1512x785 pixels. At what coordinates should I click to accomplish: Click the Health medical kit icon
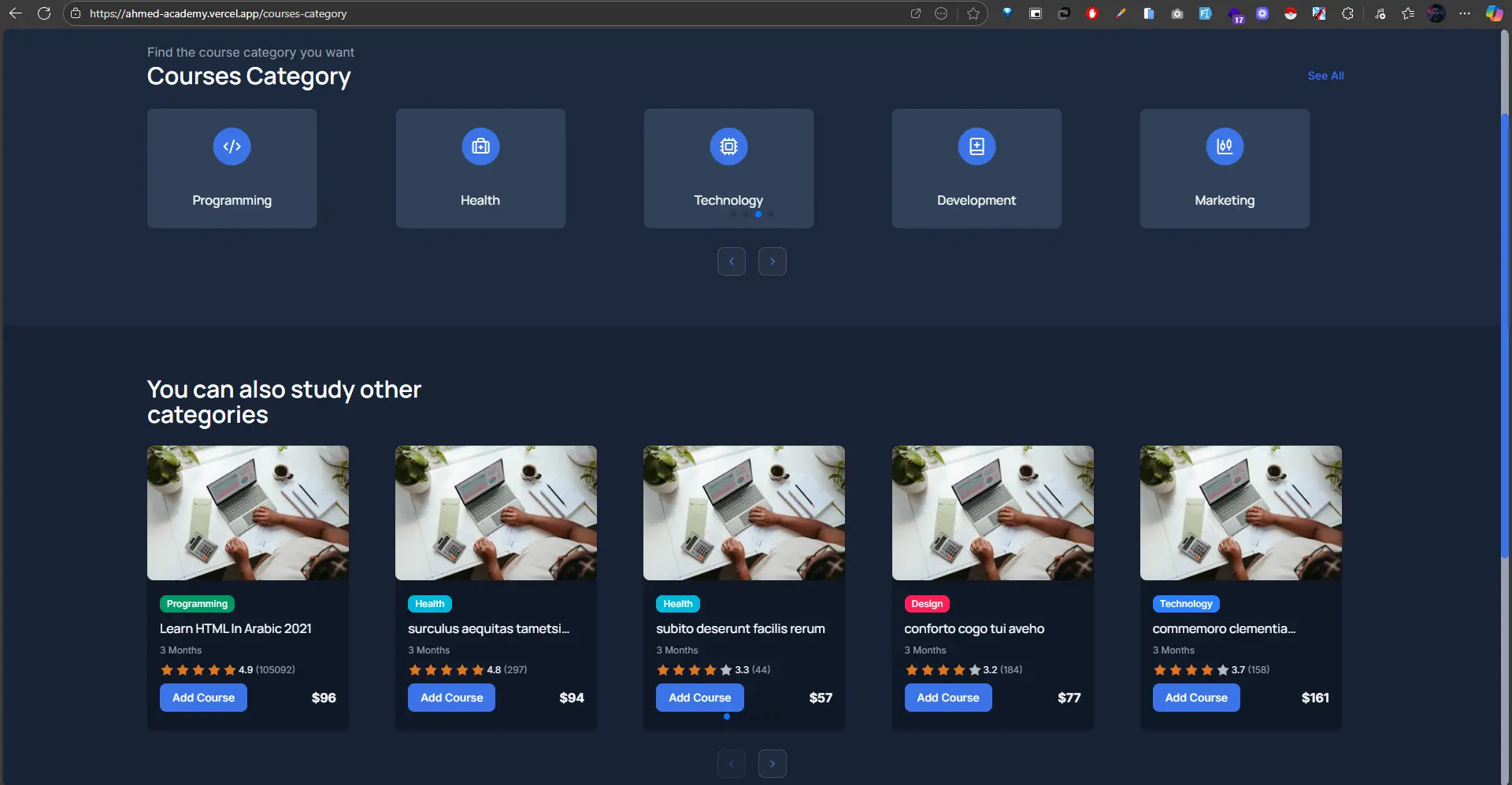point(480,146)
